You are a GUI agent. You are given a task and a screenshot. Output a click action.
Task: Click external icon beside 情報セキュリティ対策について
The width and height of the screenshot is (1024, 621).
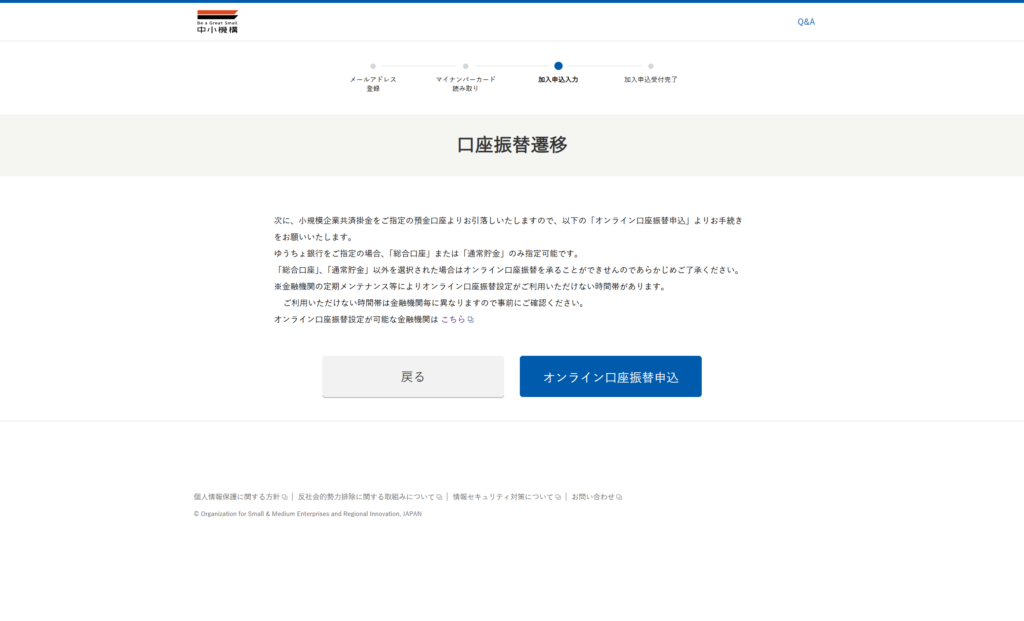pos(558,497)
